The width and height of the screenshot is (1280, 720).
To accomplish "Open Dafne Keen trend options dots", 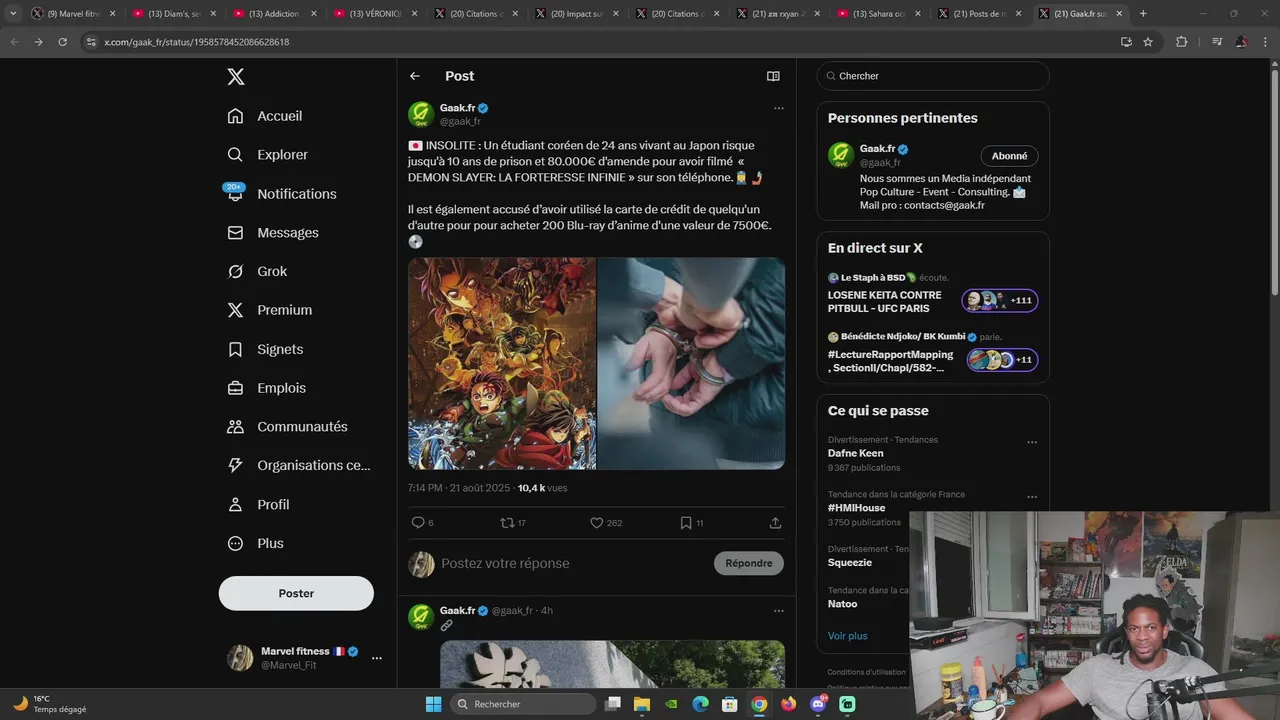I will (x=1032, y=442).
